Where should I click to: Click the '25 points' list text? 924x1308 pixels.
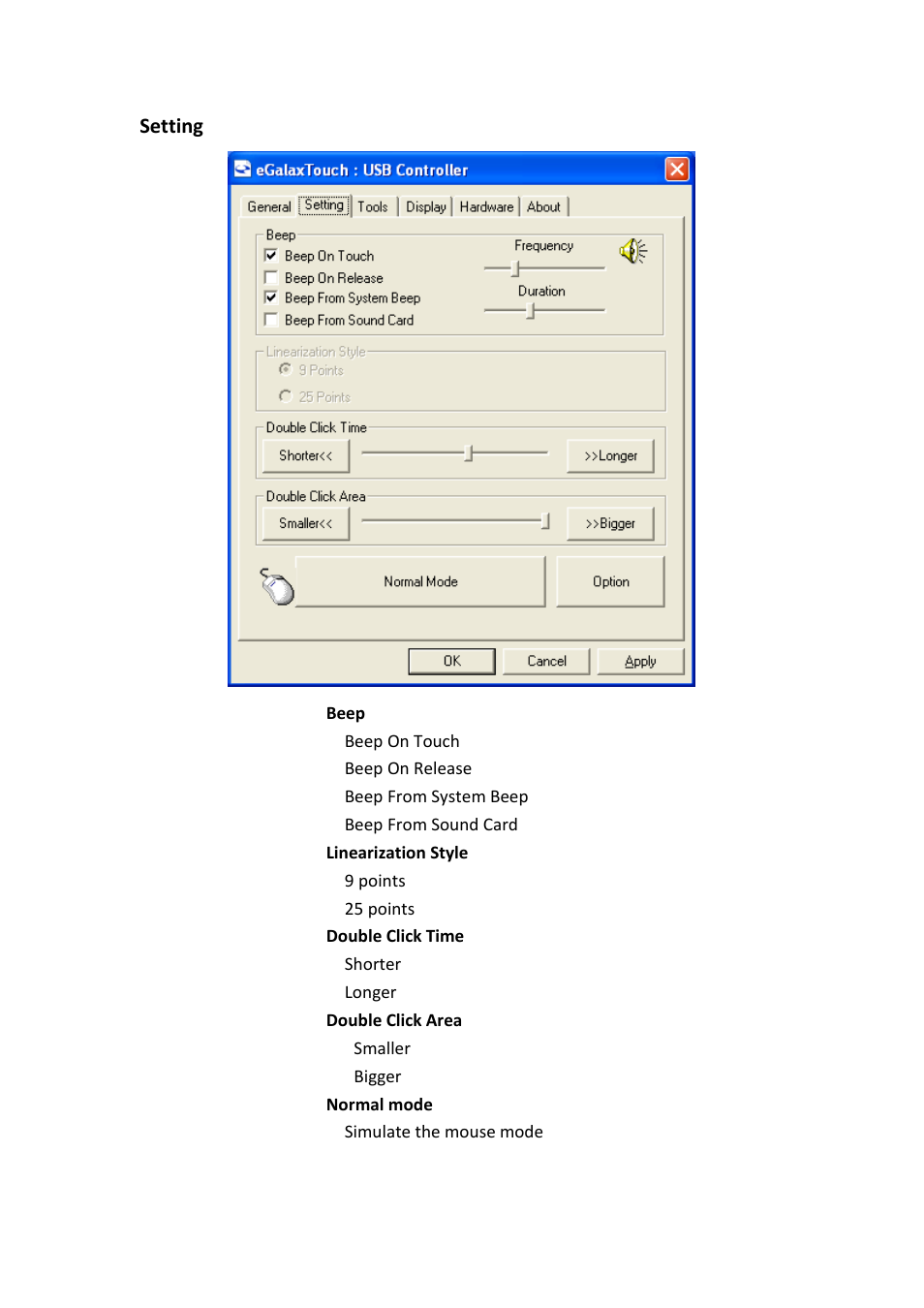pyautogui.click(x=380, y=909)
